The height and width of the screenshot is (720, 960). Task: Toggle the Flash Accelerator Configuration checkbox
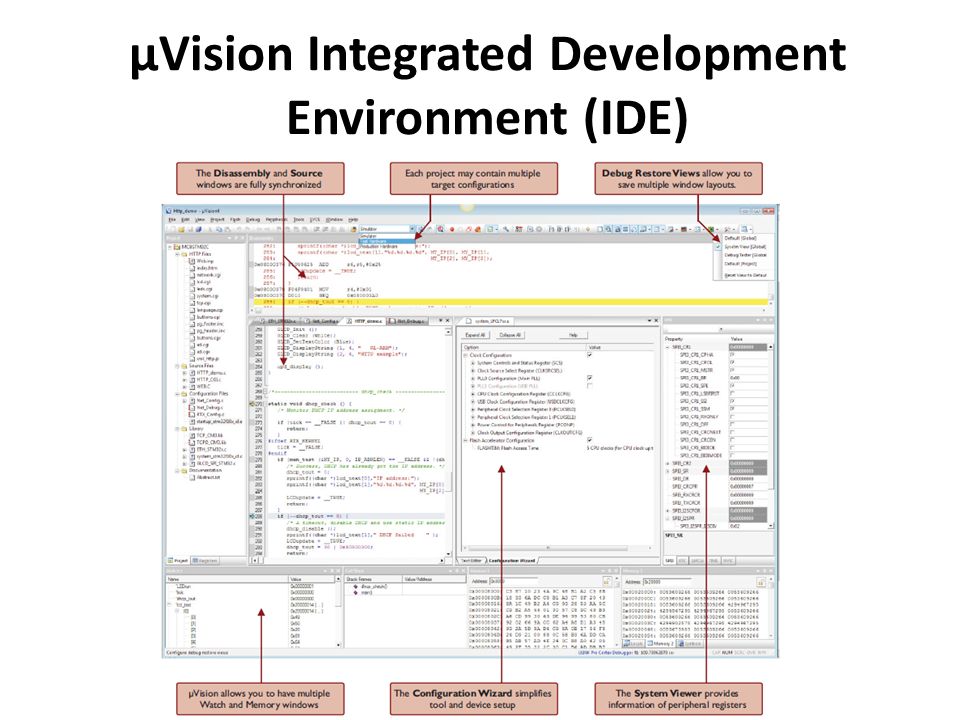coord(590,440)
